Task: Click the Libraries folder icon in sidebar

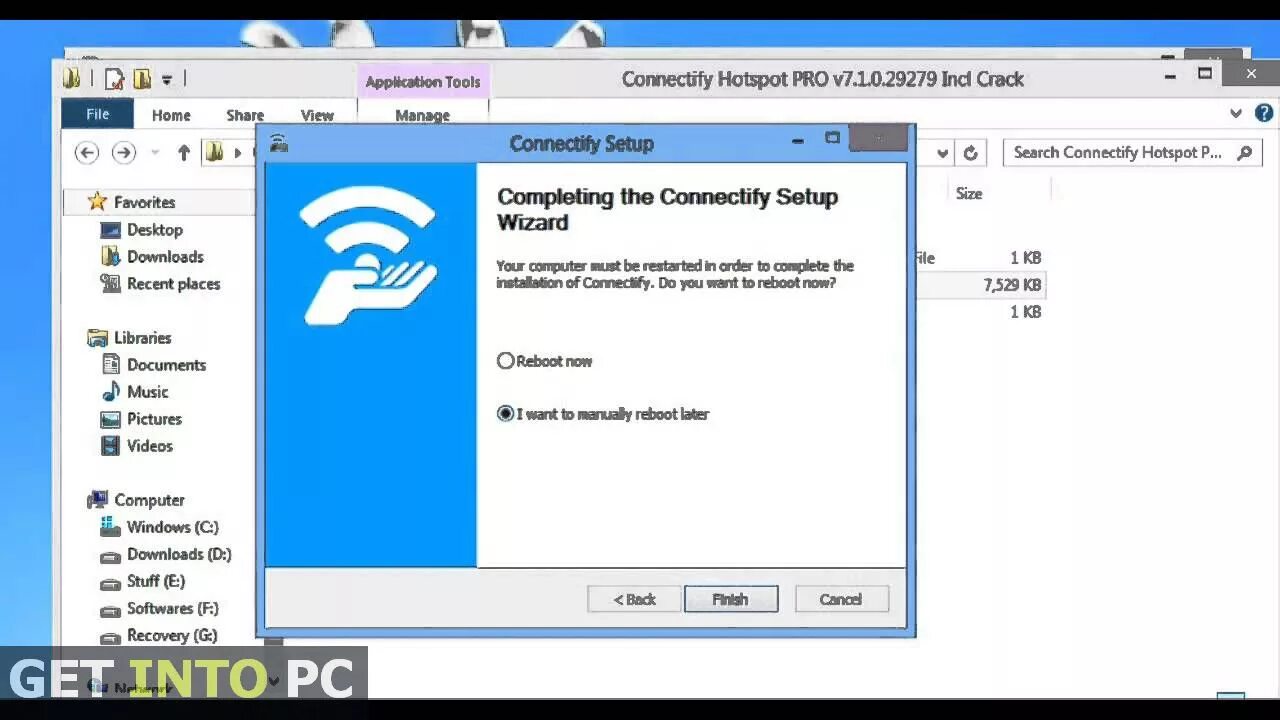Action: [x=97, y=337]
